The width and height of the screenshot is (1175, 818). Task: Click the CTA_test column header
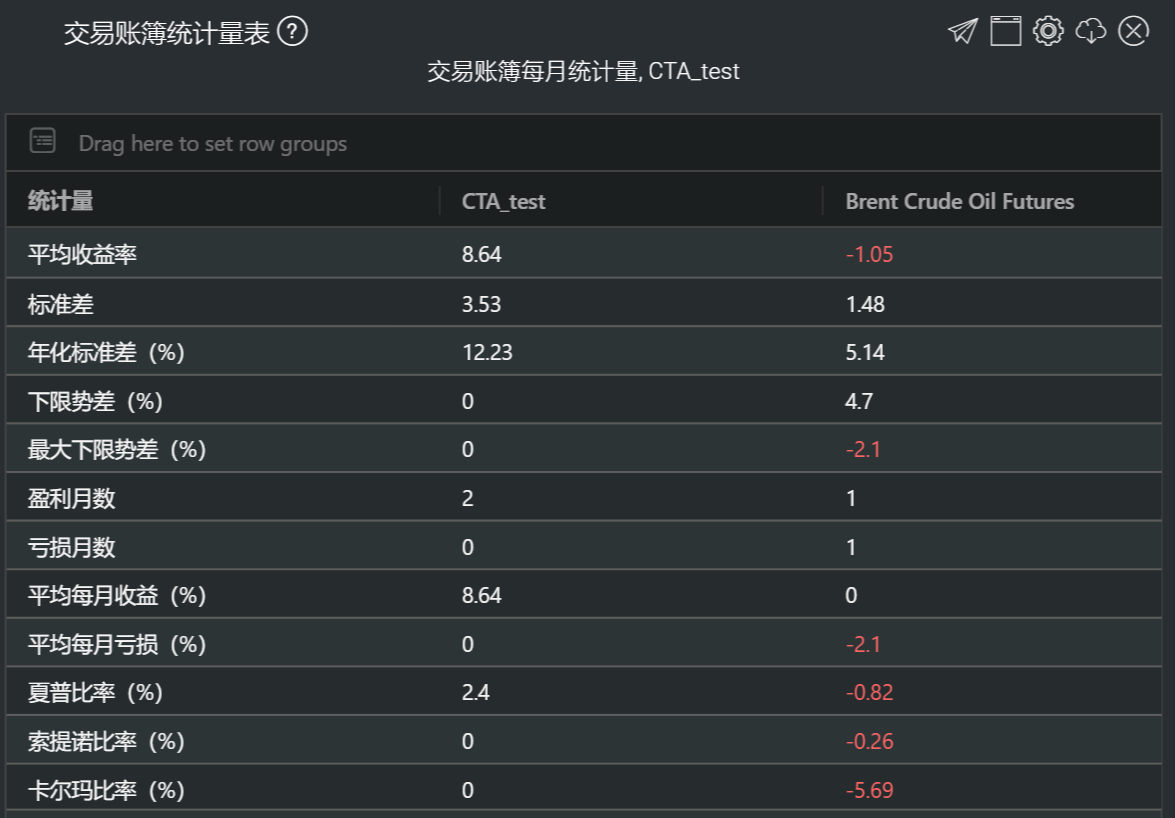coord(503,201)
